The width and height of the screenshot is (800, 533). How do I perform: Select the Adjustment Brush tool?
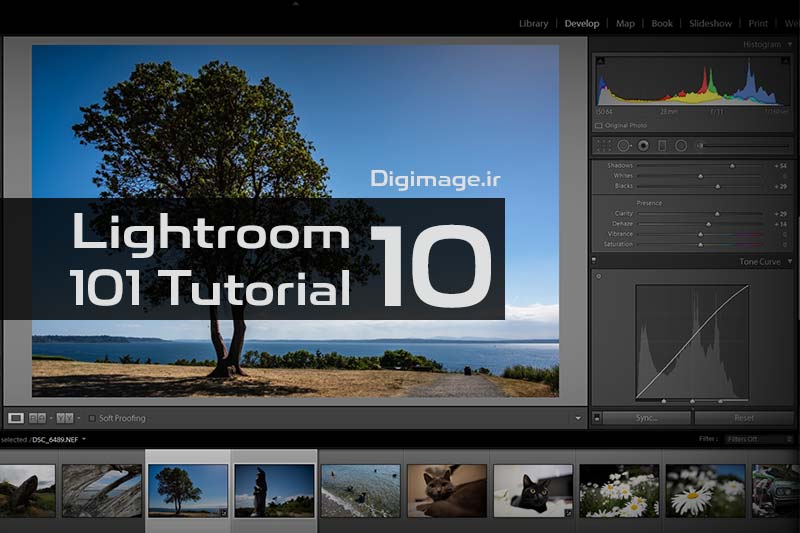point(700,146)
